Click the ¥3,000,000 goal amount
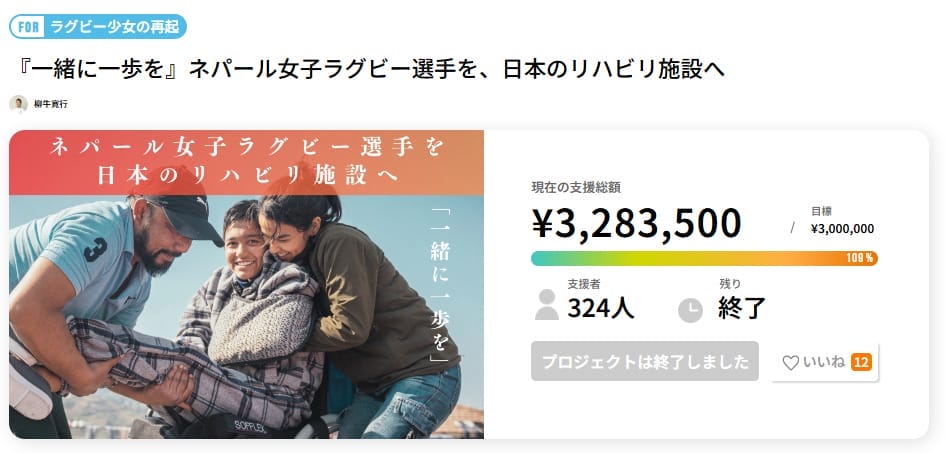Image resolution: width=945 pixels, height=453 pixels. tap(842, 228)
